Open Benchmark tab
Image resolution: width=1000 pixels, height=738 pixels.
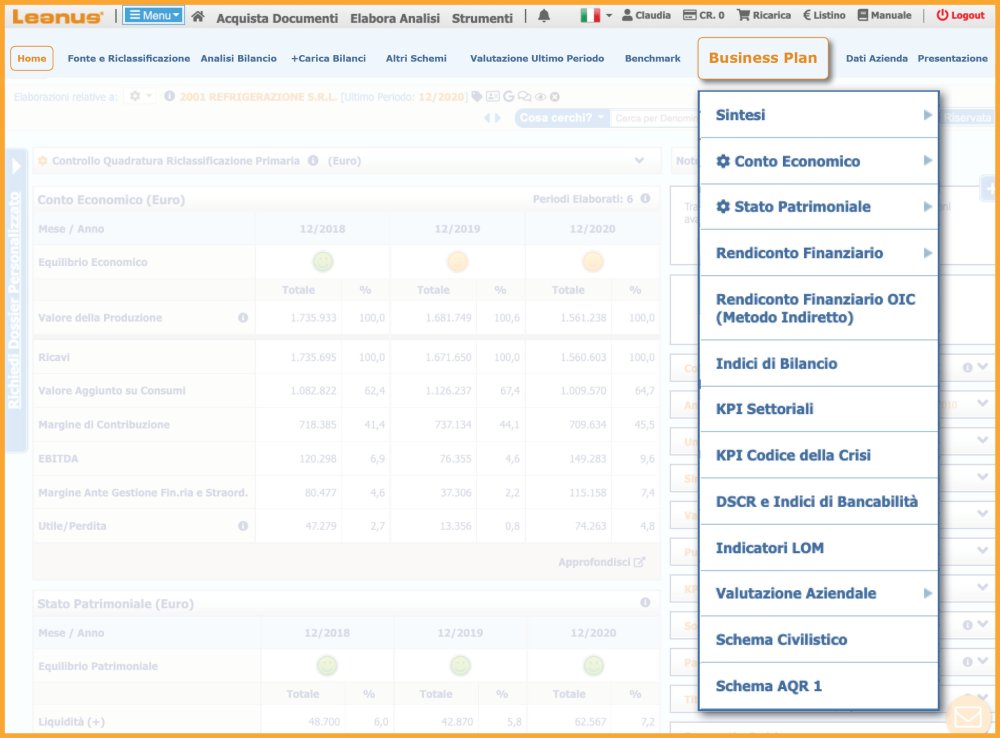(x=652, y=58)
